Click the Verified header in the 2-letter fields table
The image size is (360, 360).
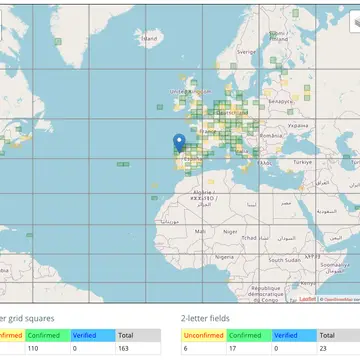click(294, 335)
